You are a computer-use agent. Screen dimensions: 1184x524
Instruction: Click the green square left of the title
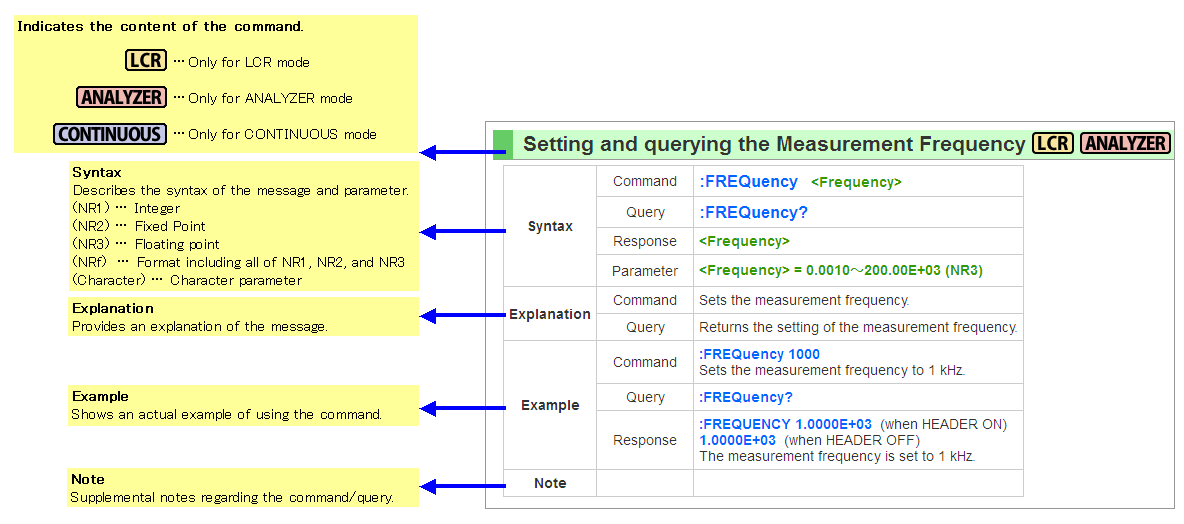[x=502, y=145]
